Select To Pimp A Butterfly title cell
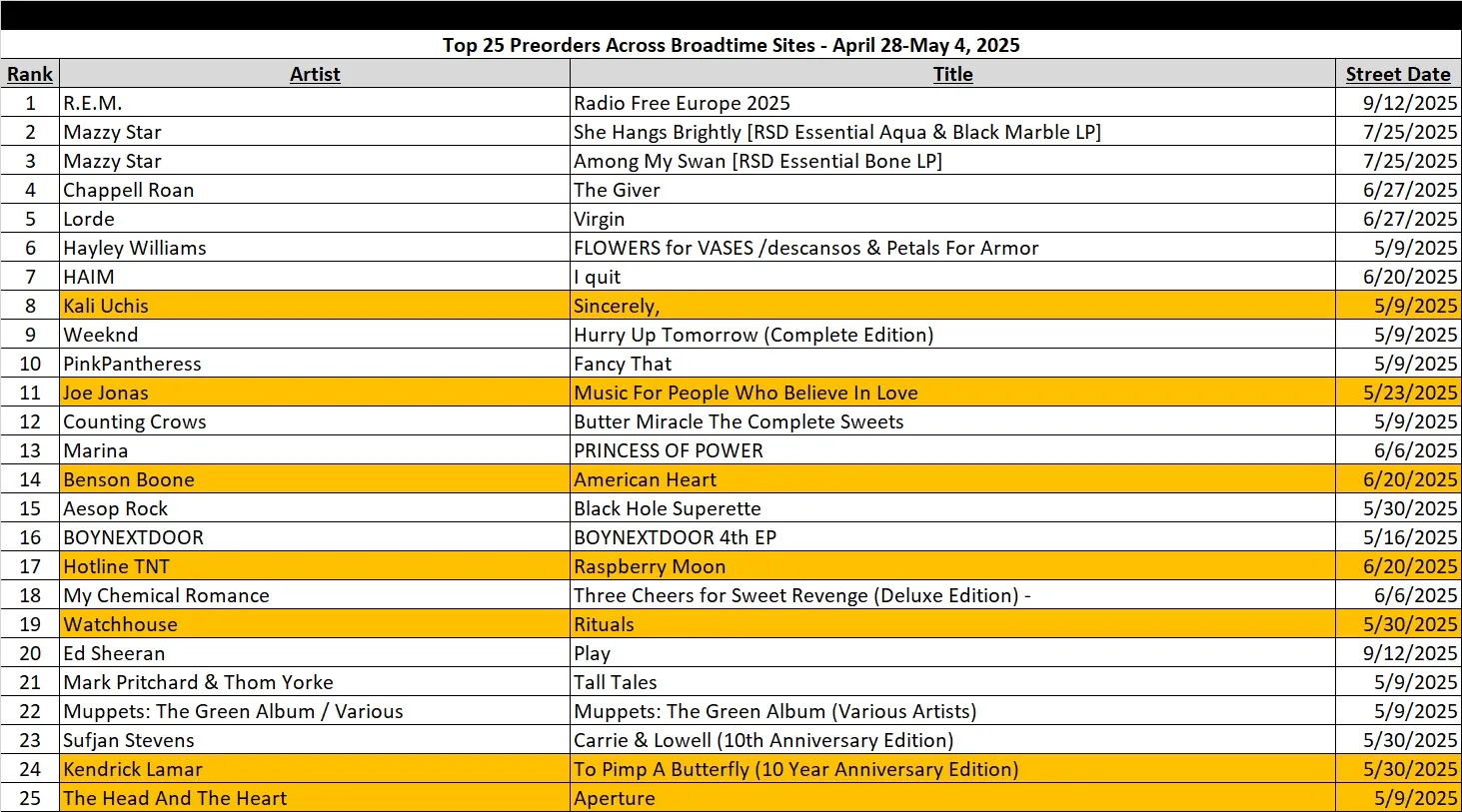1462x812 pixels. pos(952,769)
